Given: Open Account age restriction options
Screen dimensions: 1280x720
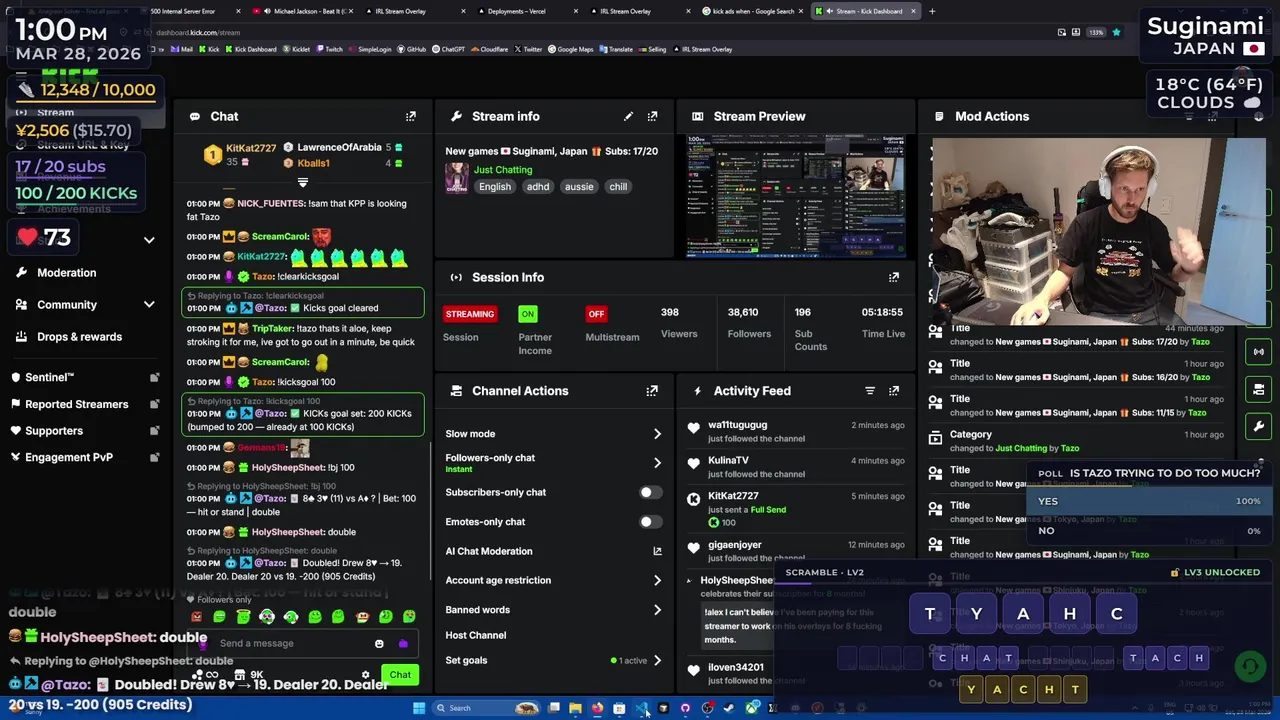Looking at the screenshot, I should (553, 580).
